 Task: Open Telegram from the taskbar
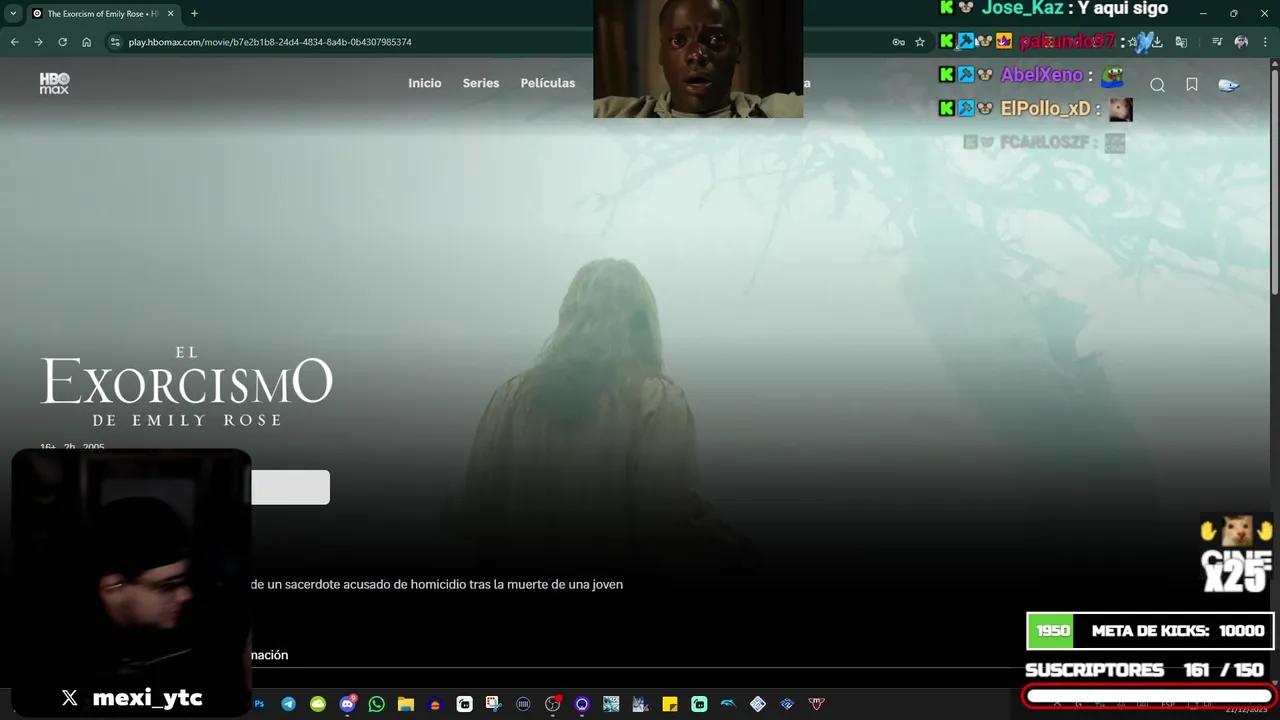pyautogui.click(x=288, y=704)
